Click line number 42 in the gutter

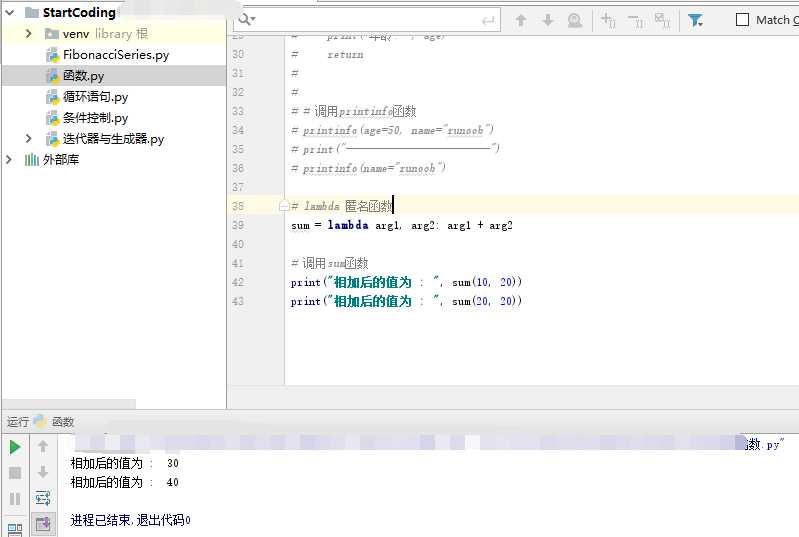click(x=238, y=282)
